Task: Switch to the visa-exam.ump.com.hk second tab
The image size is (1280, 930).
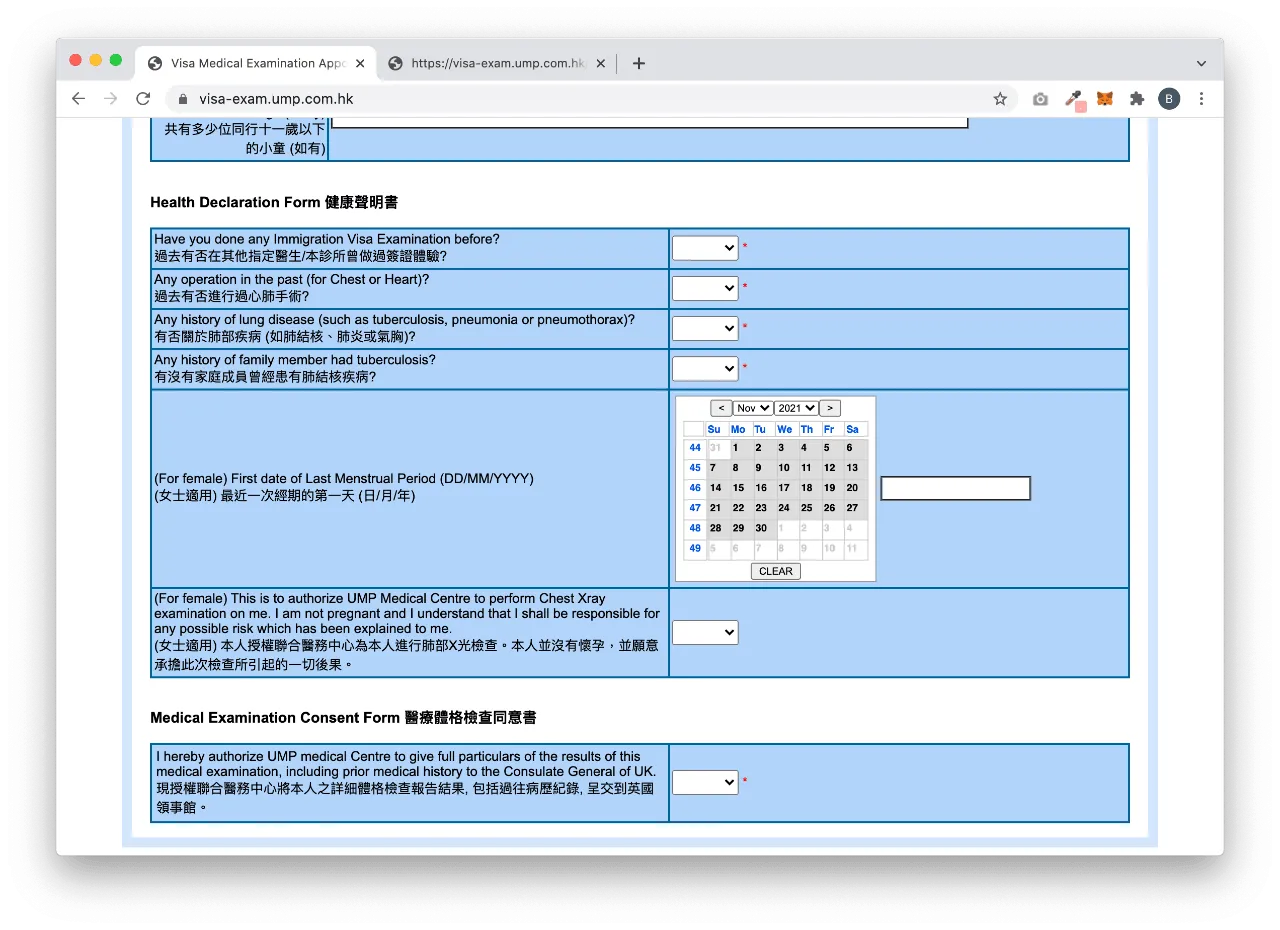Action: tap(497, 63)
